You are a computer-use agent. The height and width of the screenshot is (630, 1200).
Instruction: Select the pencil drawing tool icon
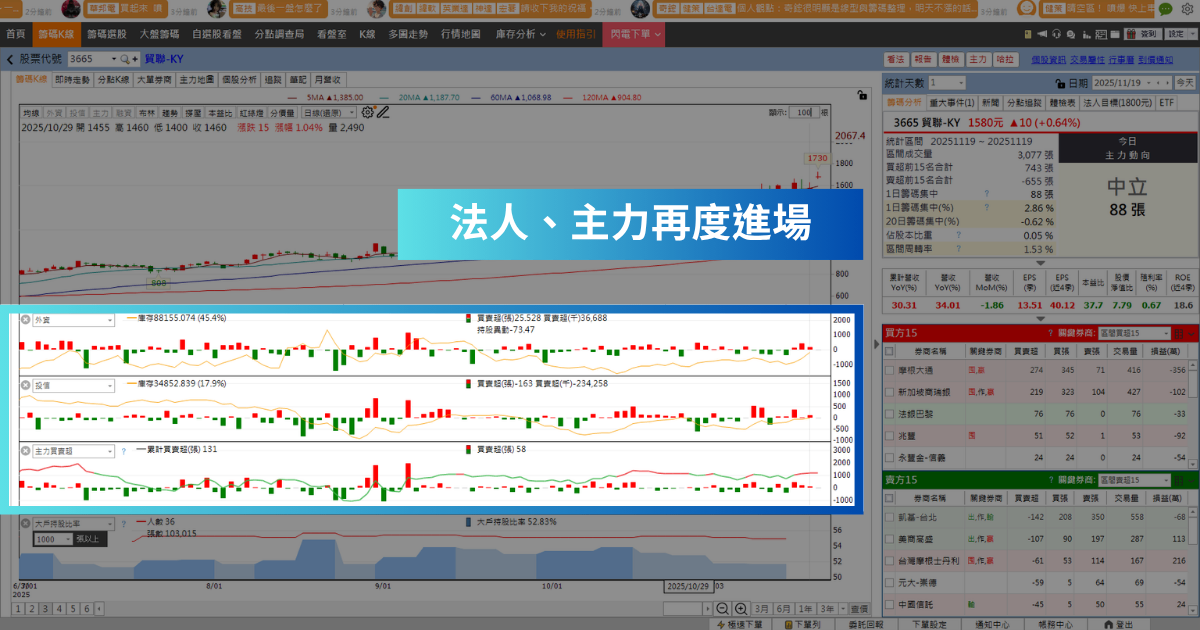click(x=382, y=112)
